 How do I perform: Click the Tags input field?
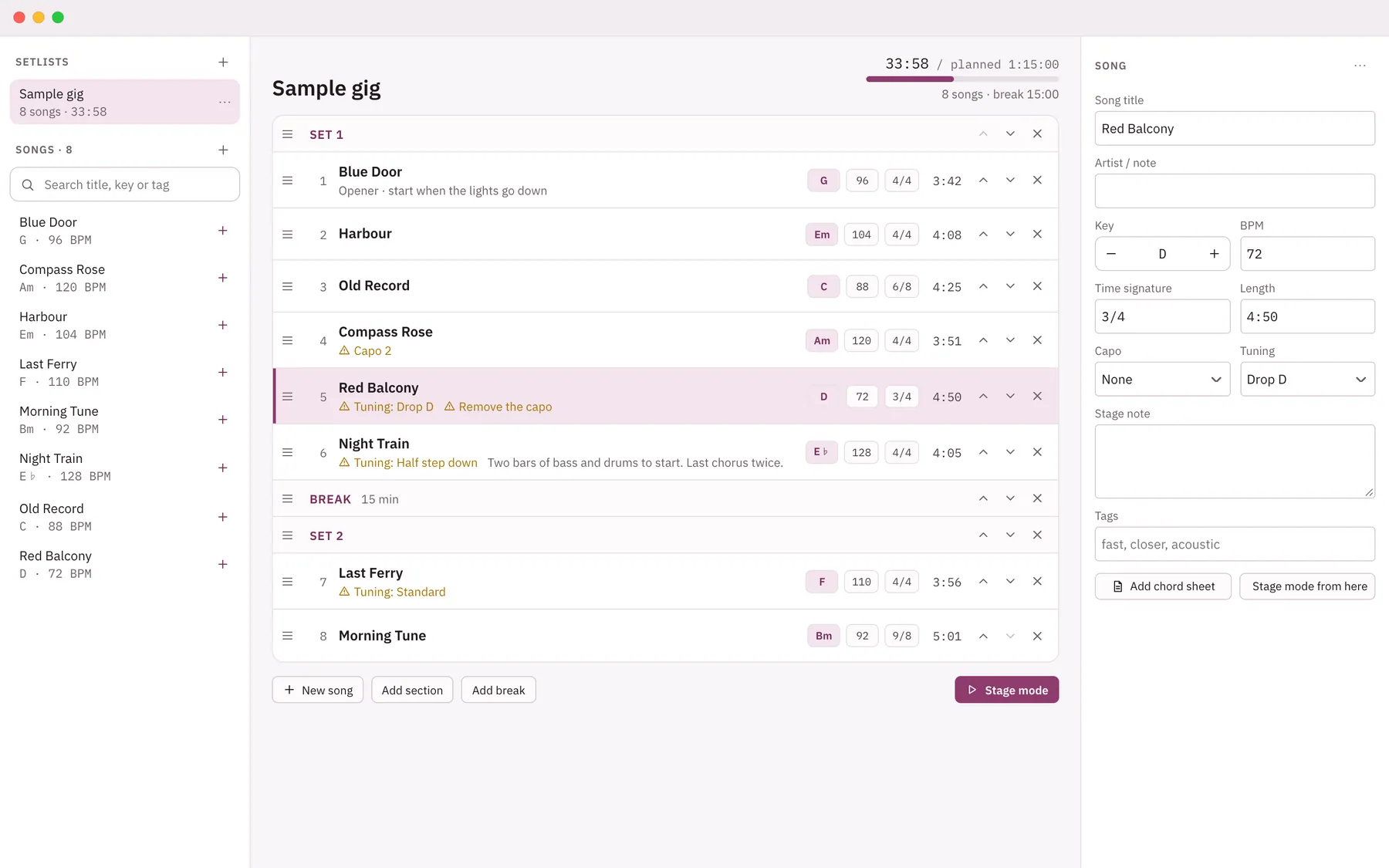(1235, 544)
